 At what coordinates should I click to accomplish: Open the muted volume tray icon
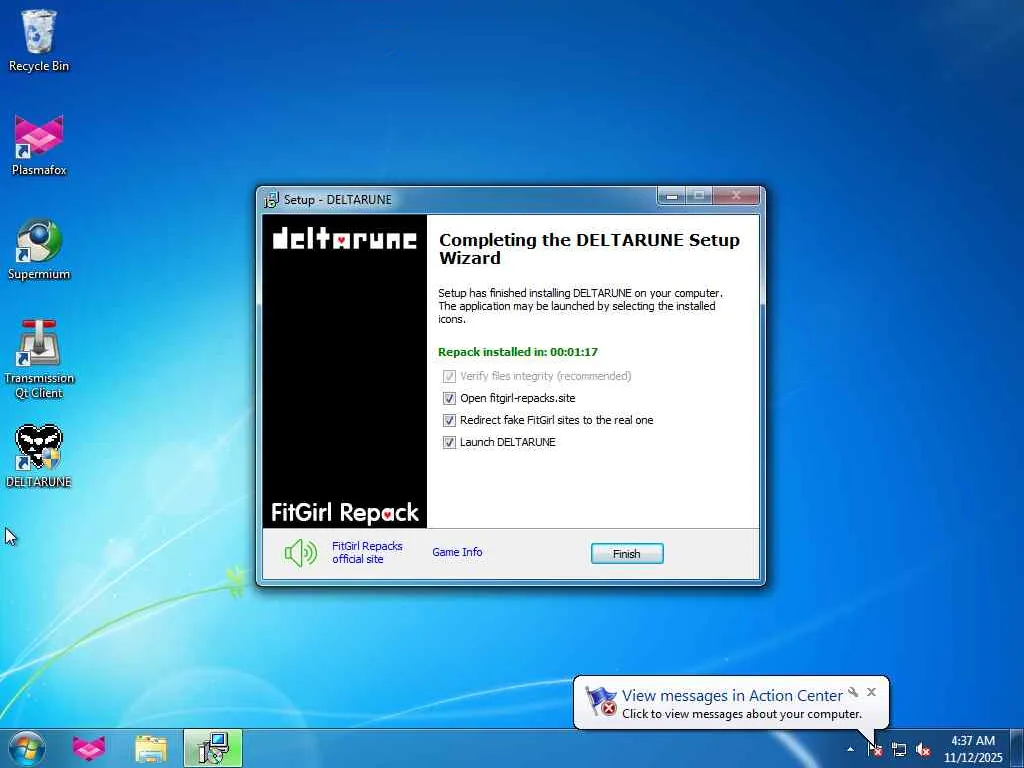(923, 749)
